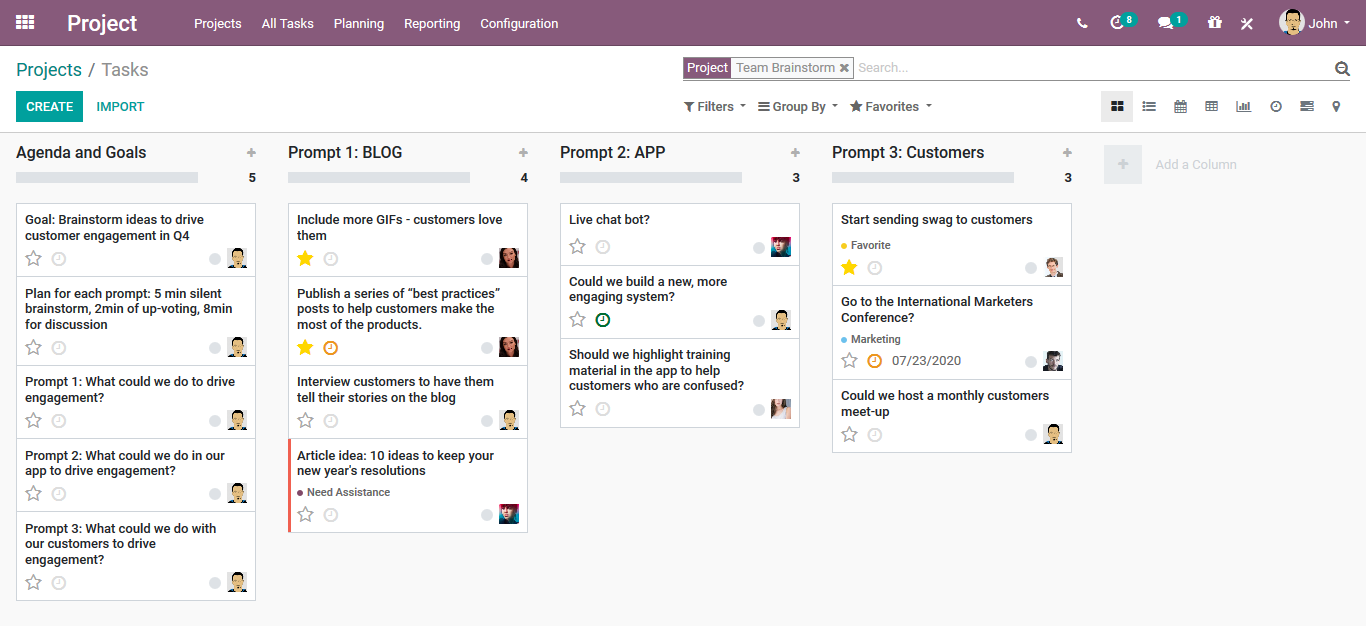Image resolution: width=1366 pixels, height=626 pixels.
Task: Open the Configuration menu
Action: tap(519, 23)
